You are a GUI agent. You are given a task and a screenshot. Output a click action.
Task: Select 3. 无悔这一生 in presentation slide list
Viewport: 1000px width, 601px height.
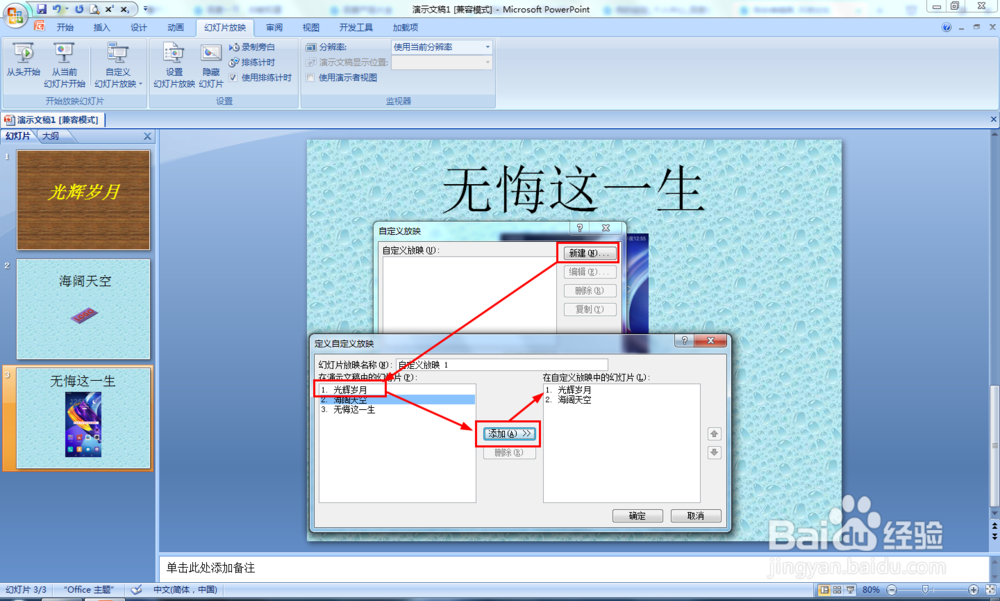pos(397,410)
